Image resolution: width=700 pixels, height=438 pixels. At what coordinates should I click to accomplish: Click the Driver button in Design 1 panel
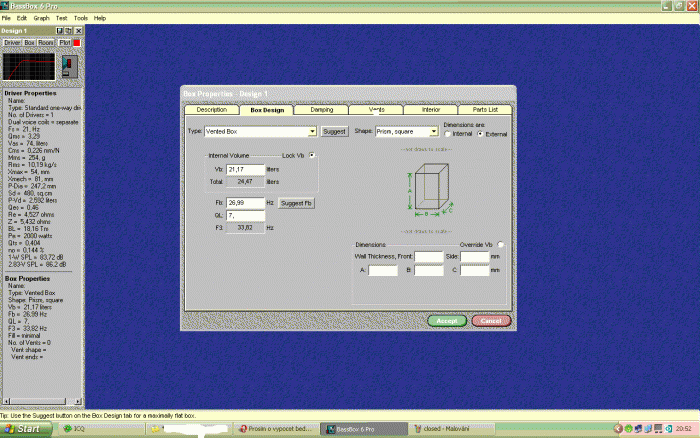coord(12,43)
